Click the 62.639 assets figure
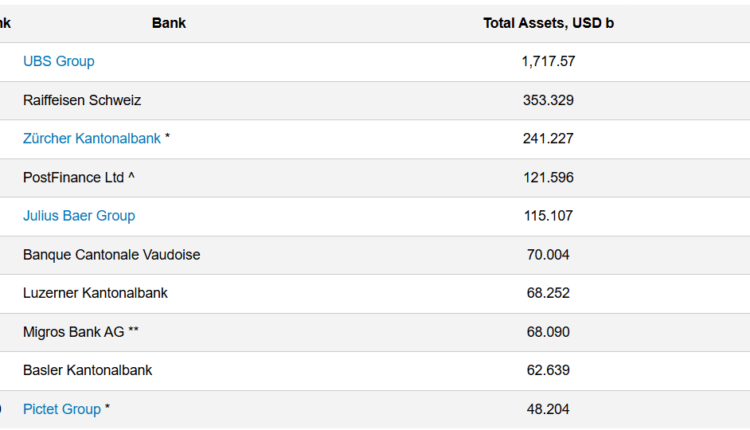 pos(548,370)
